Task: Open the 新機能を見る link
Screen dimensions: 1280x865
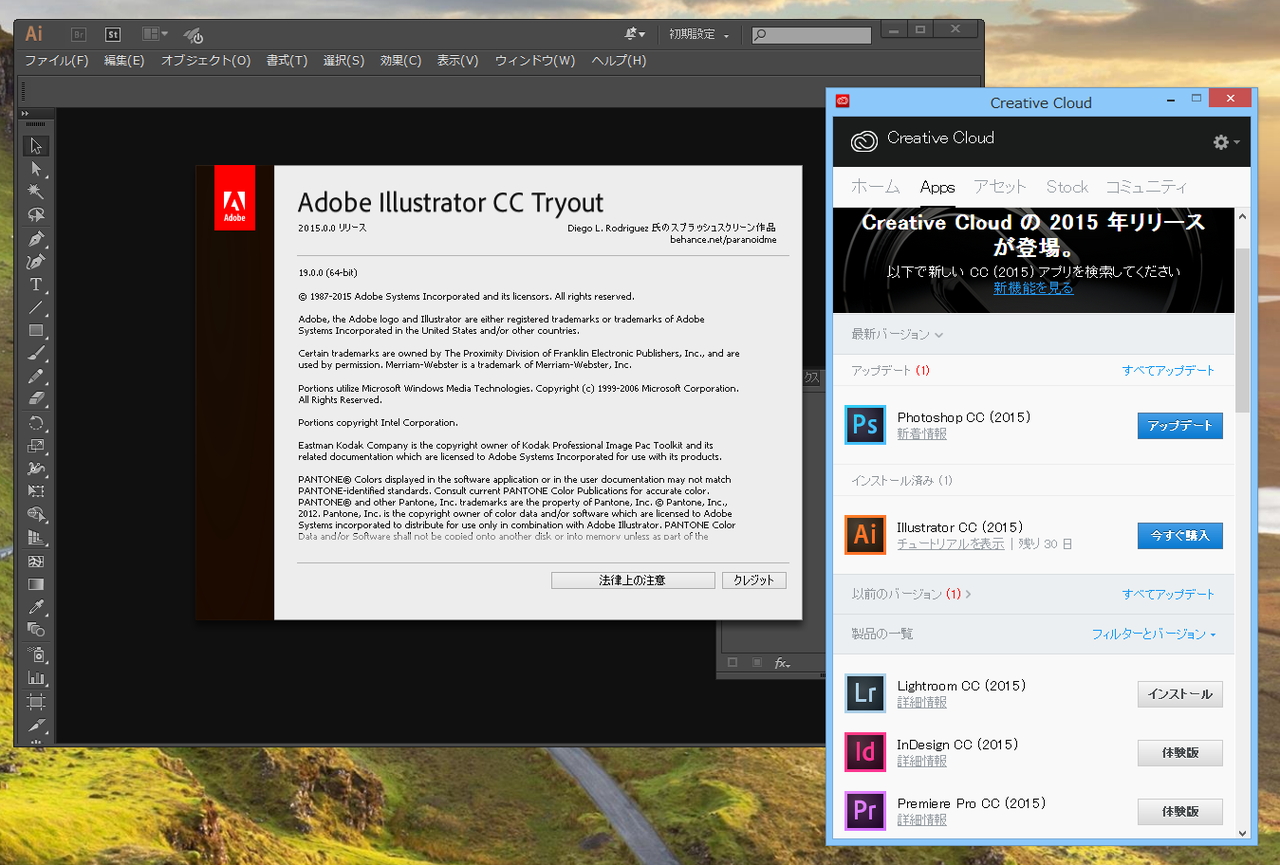Action: [x=1033, y=288]
